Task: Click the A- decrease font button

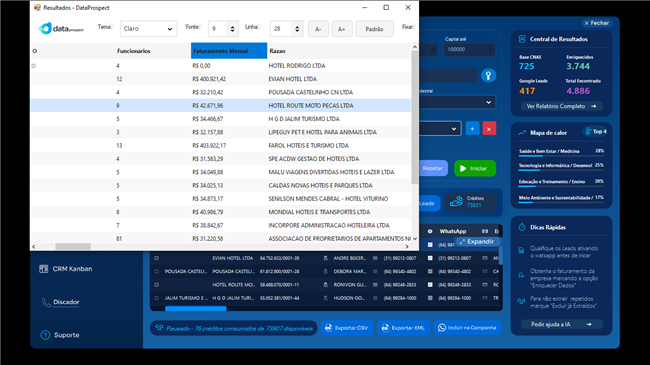Action: point(318,29)
